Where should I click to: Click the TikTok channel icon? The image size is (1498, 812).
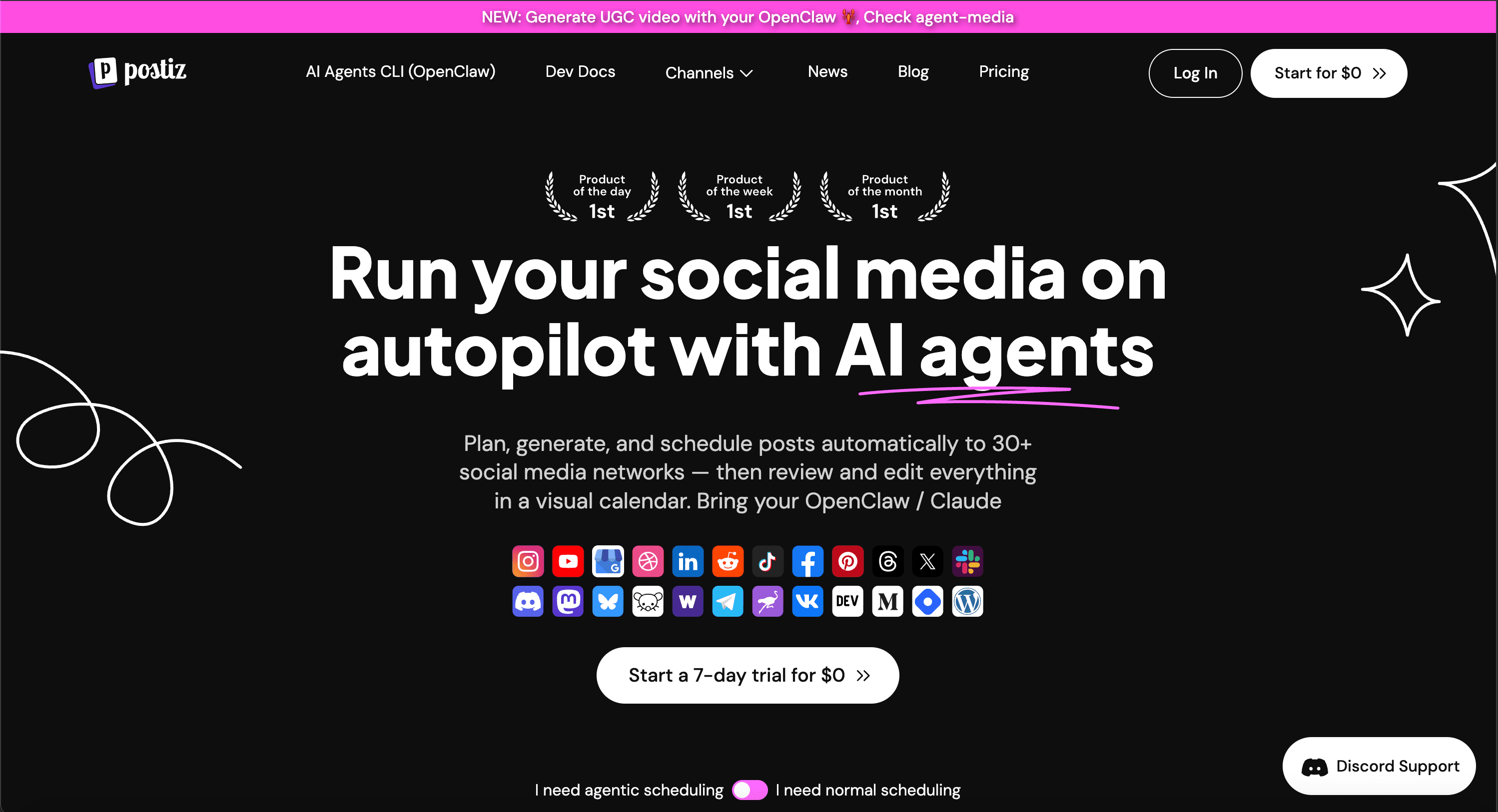[x=767, y=561]
